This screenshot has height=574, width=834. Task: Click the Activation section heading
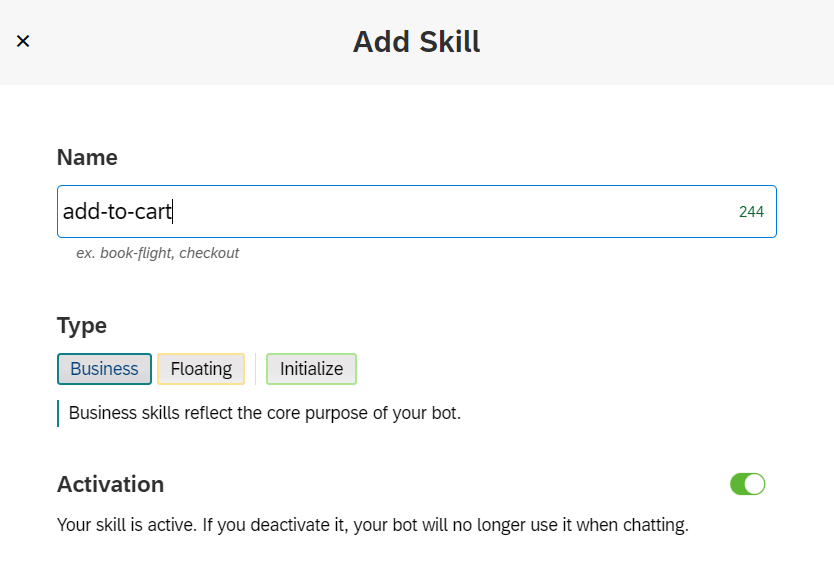pyautogui.click(x=110, y=484)
